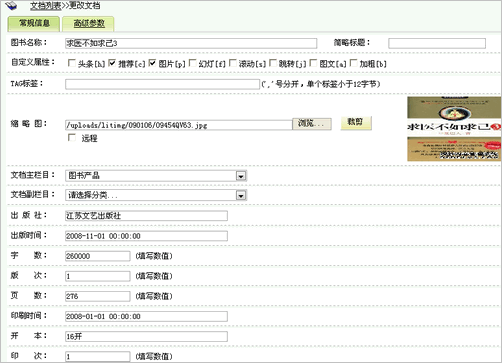This screenshot has height=363, width=502.
Task: Click the book cover thumbnail preview
Action: pos(454,129)
